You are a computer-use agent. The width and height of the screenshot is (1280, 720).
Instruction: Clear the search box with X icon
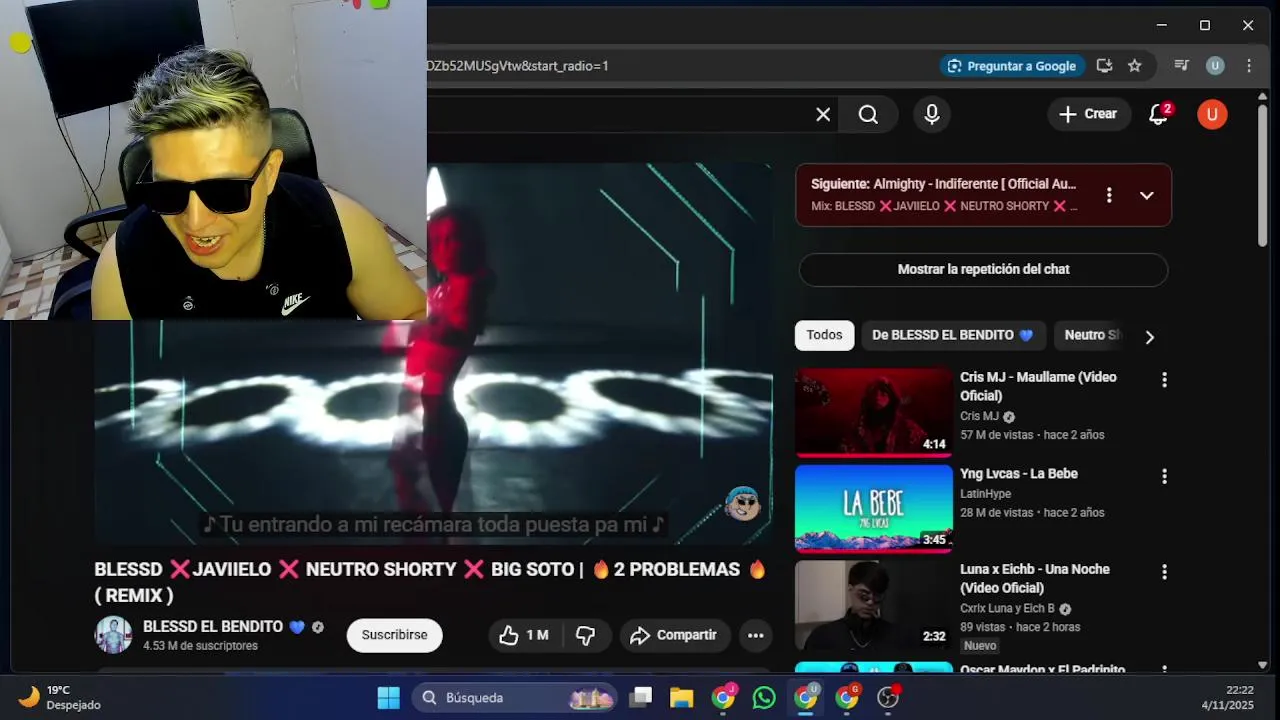coord(823,115)
